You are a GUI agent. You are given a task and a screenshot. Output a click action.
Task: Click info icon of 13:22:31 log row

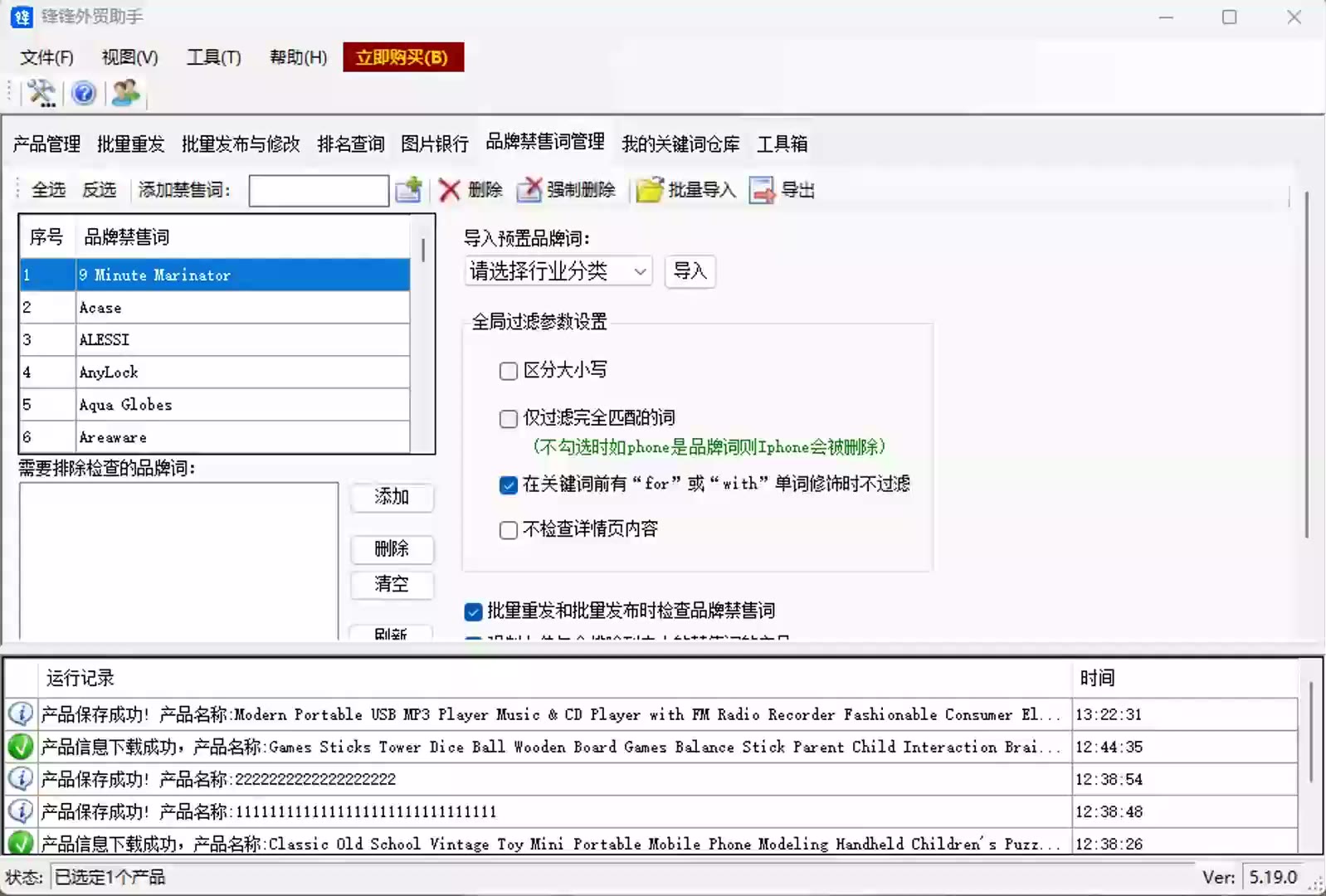[x=21, y=713]
